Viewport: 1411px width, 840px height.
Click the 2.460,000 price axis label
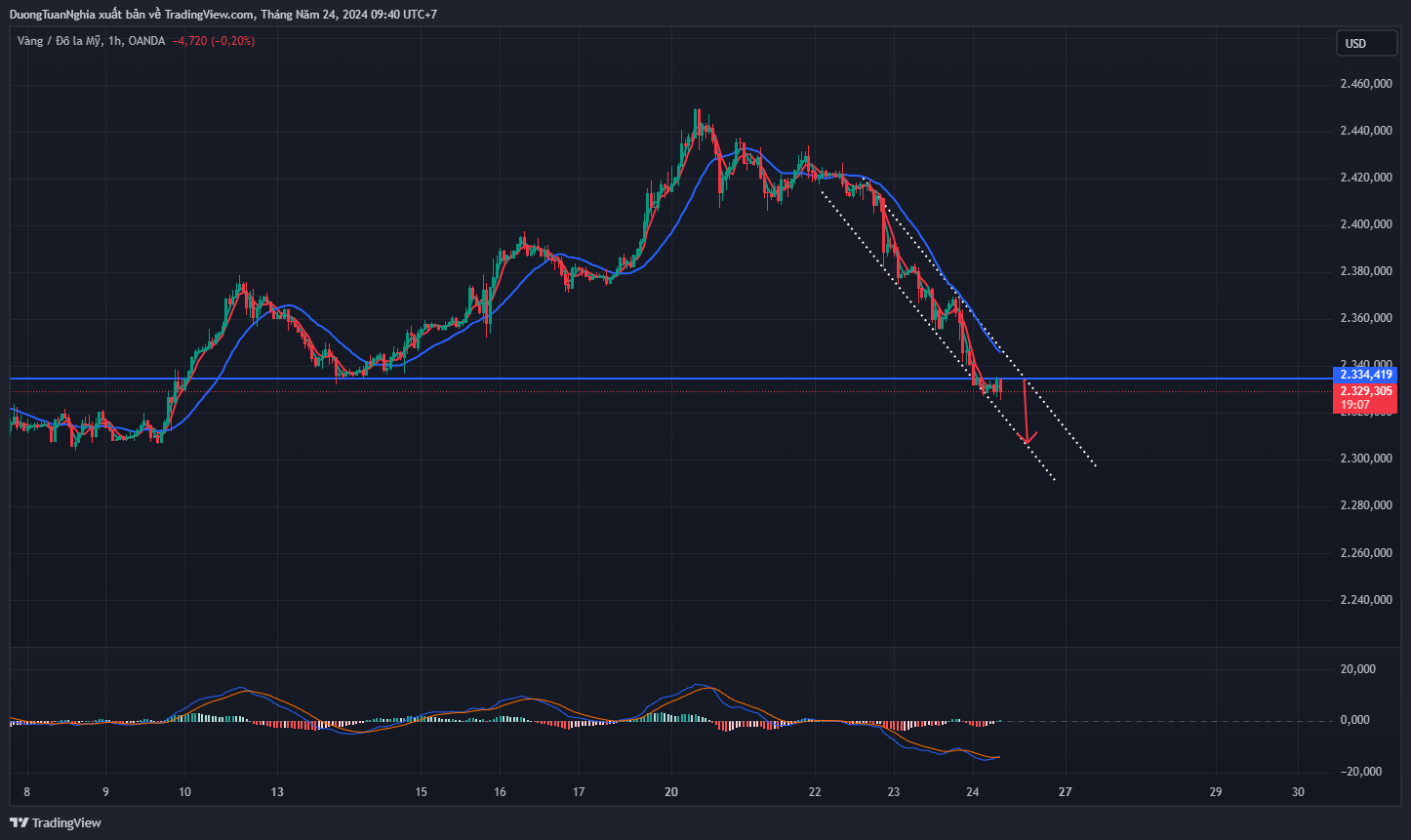[1366, 84]
